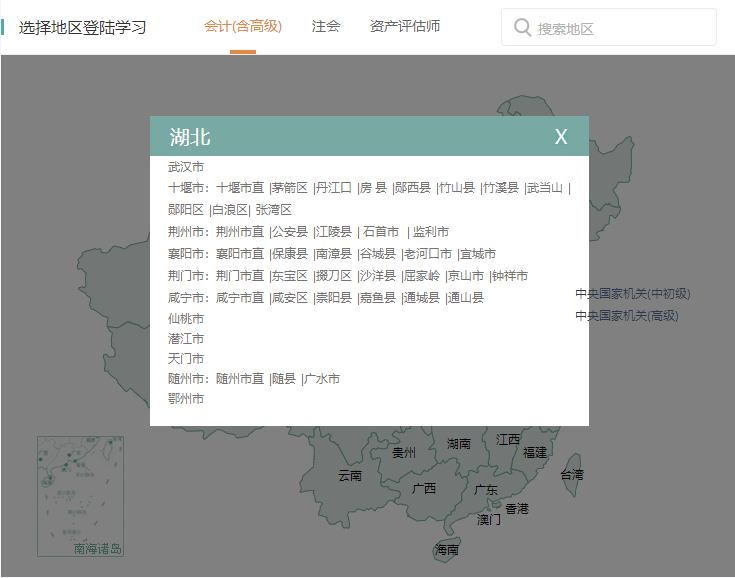Select 钟祥市

(x=510, y=276)
